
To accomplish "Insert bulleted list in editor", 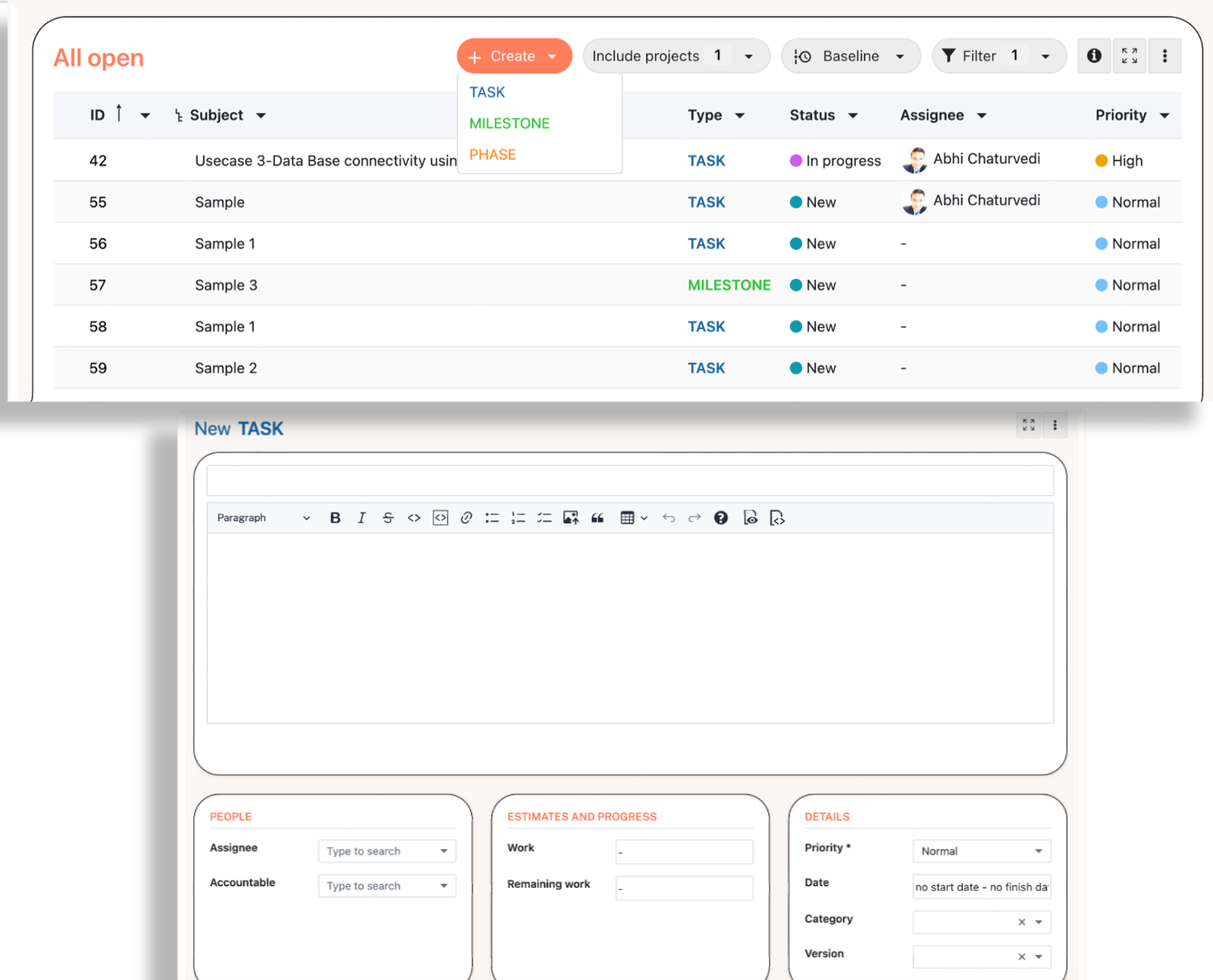I will tap(492, 518).
